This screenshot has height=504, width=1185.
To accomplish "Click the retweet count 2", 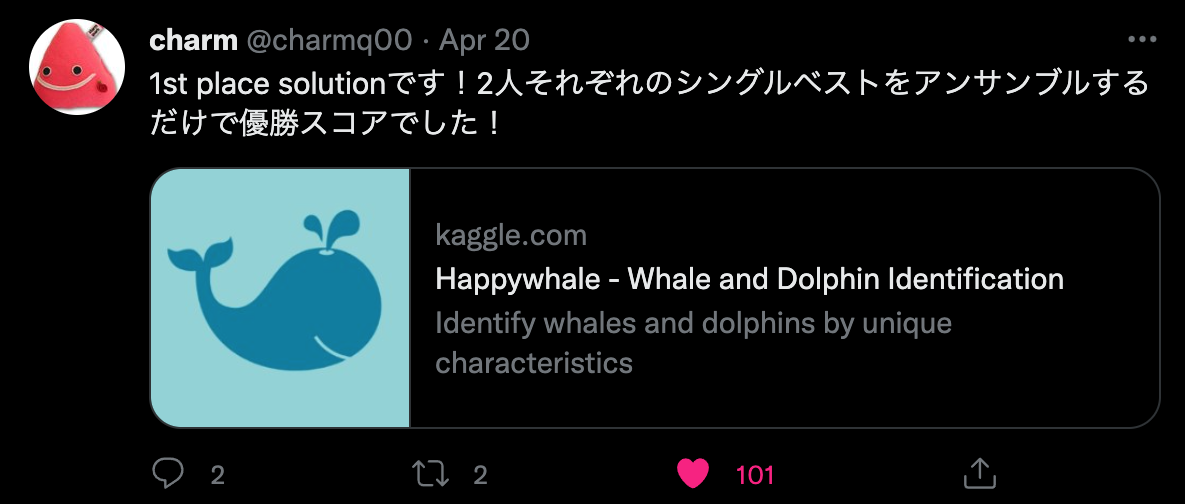I will pyautogui.click(x=480, y=475).
